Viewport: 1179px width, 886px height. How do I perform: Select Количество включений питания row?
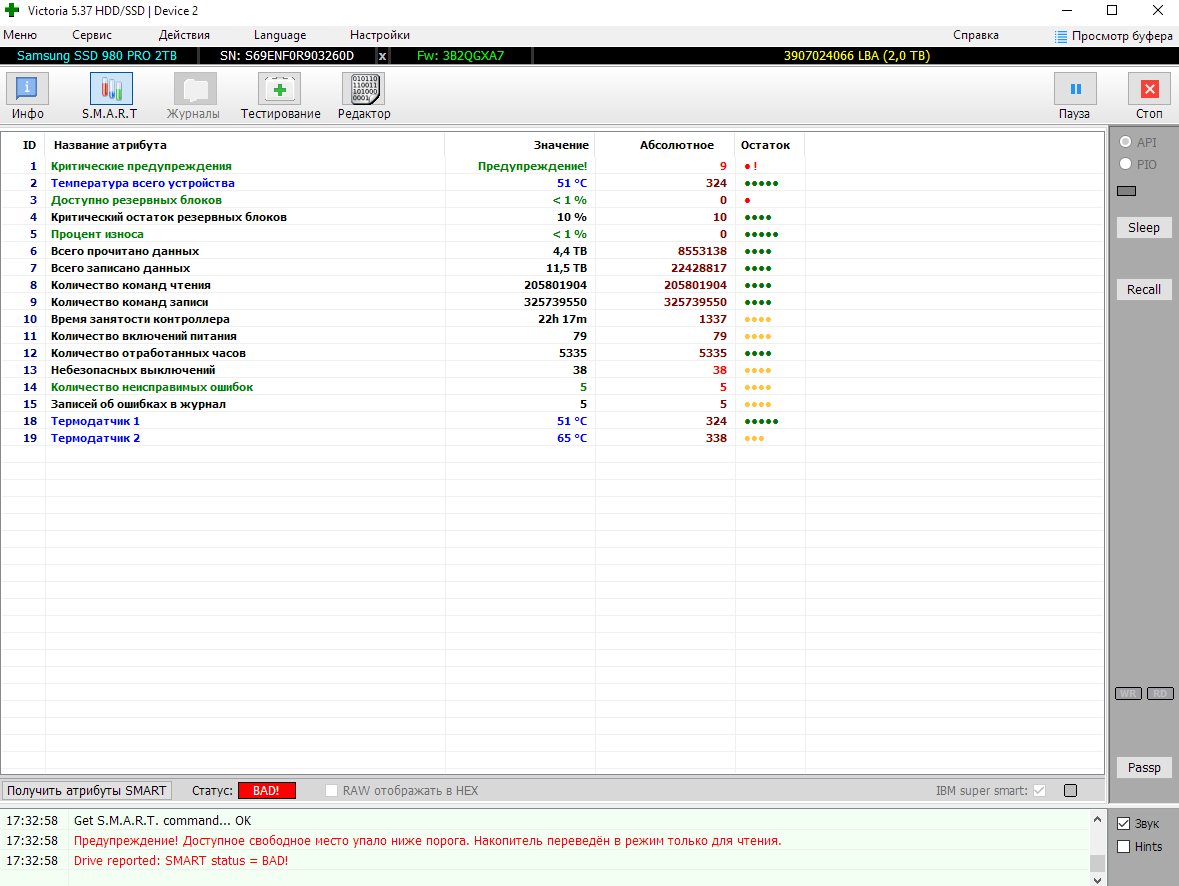click(x=553, y=336)
